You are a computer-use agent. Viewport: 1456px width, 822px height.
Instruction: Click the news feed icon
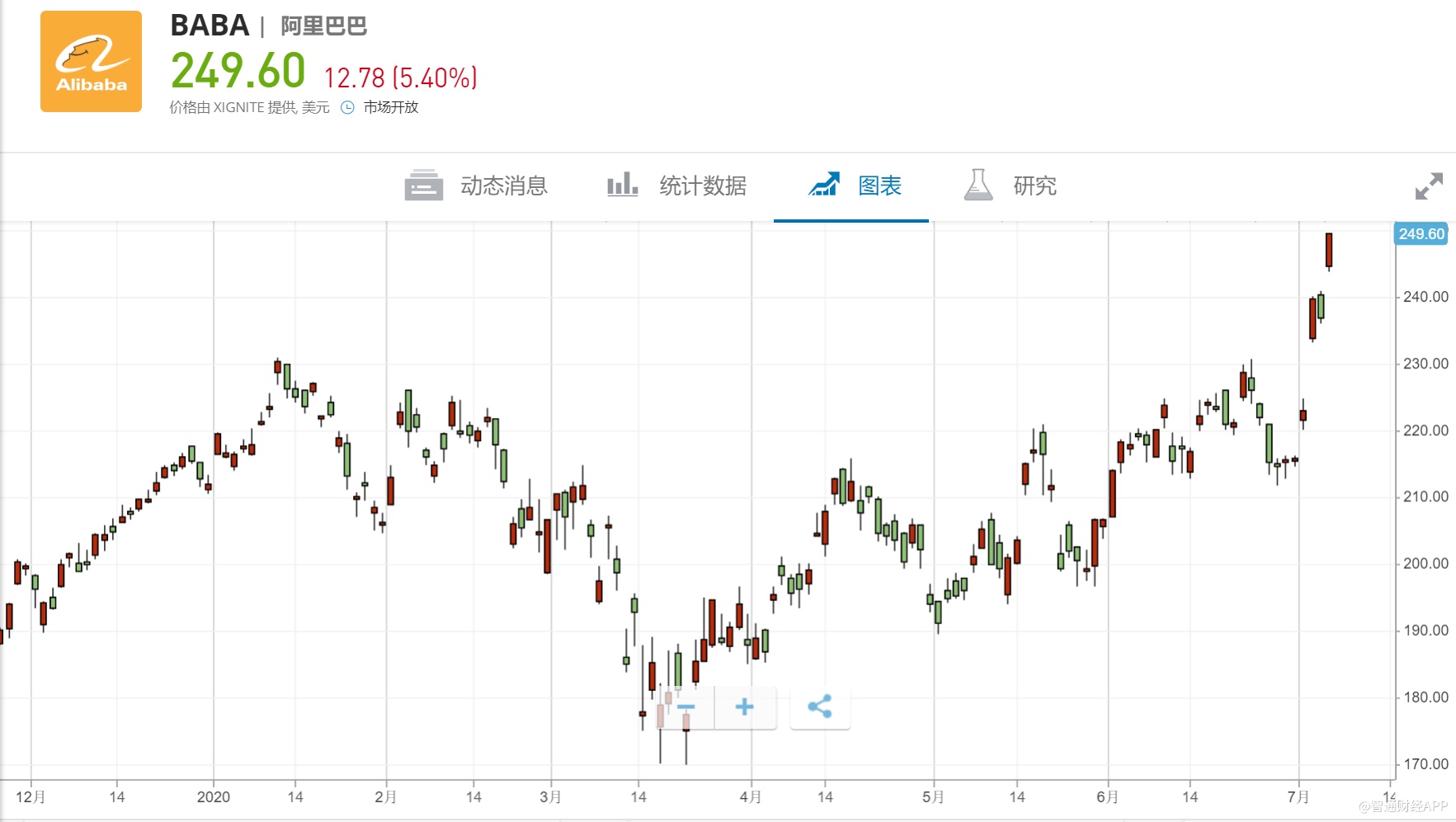point(424,186)
